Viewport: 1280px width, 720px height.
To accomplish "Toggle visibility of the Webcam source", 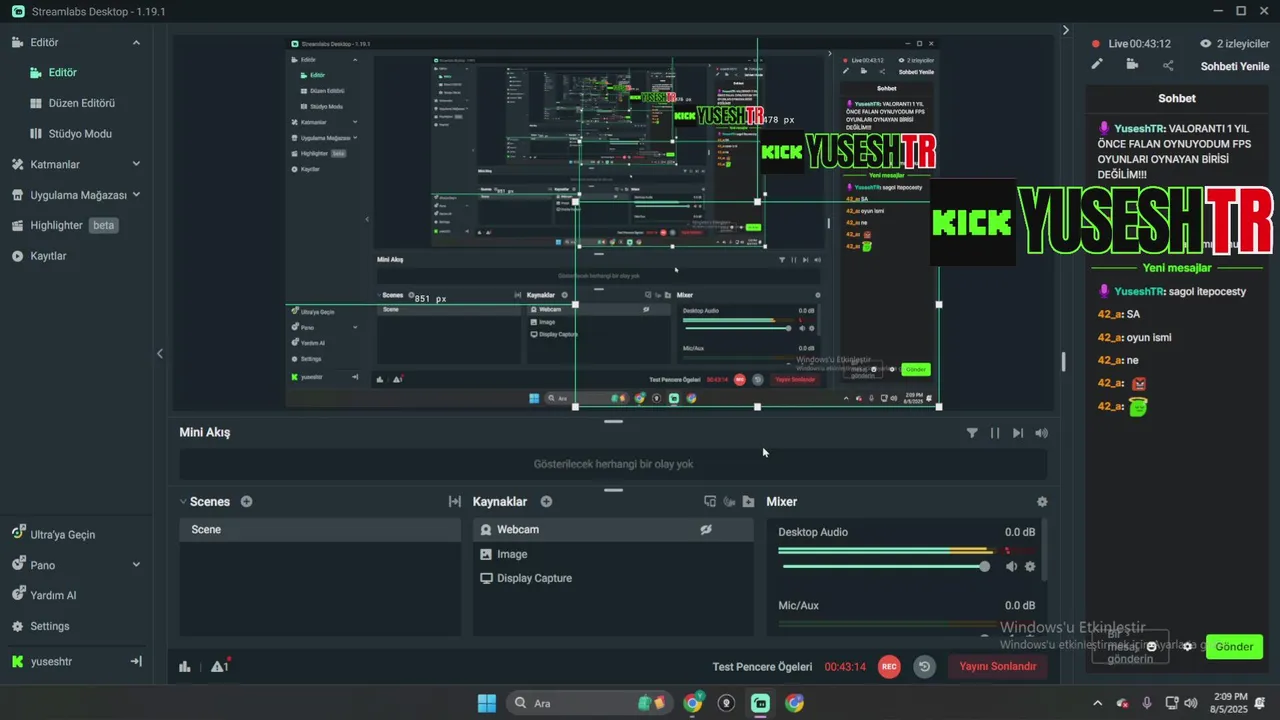I will pyautogui.click(x=706, y=530).
